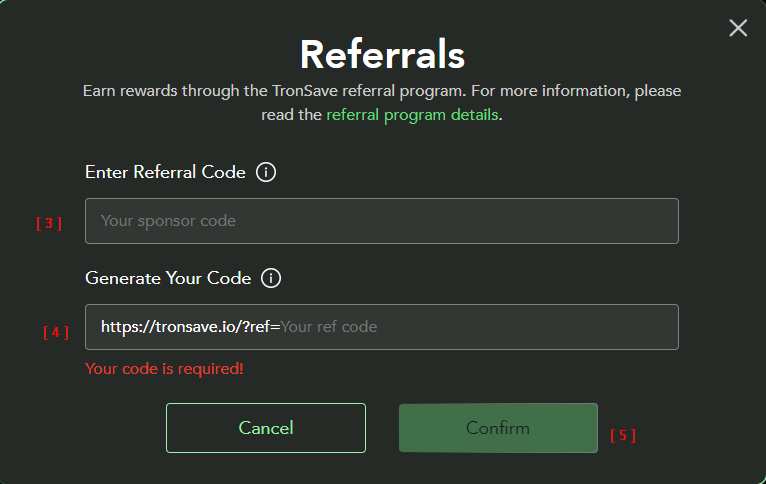Click the https://tronsave.io/?ref= prefix text
Viewport: 766px width, 484px height.
click(x=190, y=327)
